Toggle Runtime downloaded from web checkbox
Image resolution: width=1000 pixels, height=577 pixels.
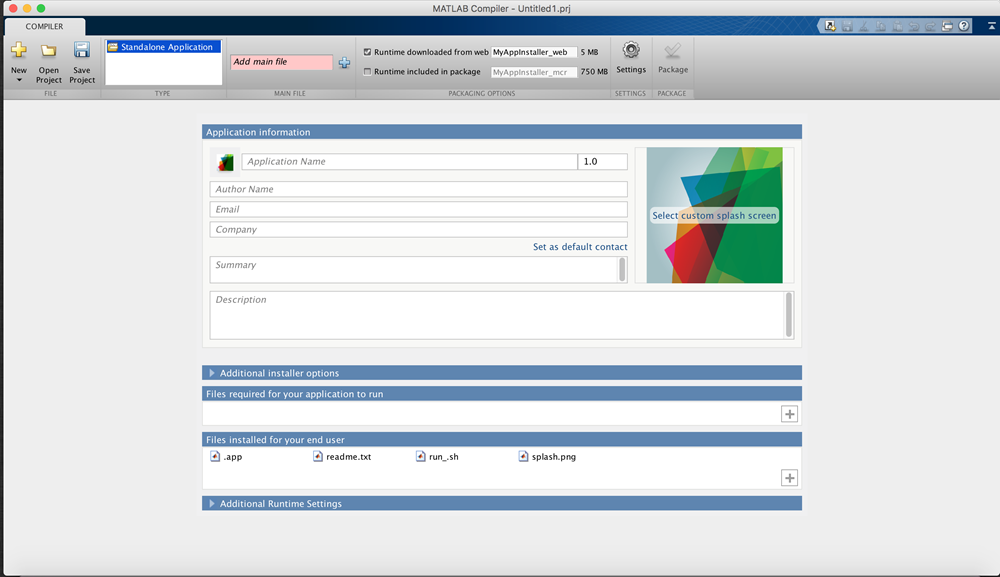coord(367,52)
